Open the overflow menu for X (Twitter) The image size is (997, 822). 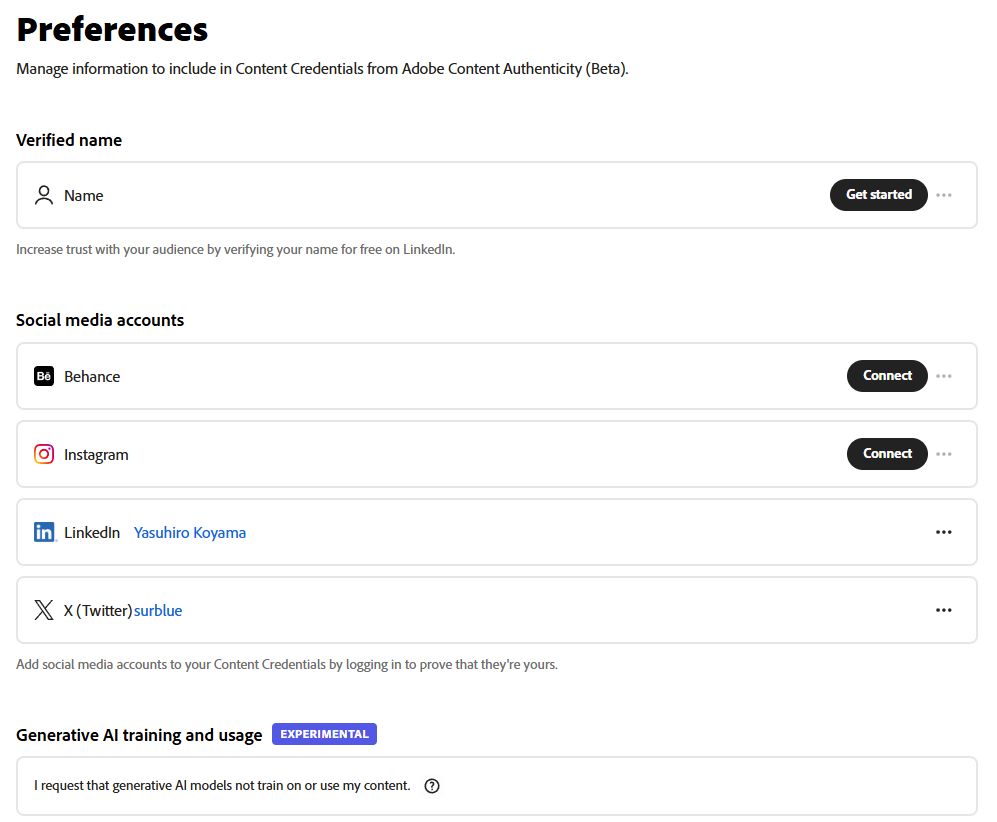[944, 609]
